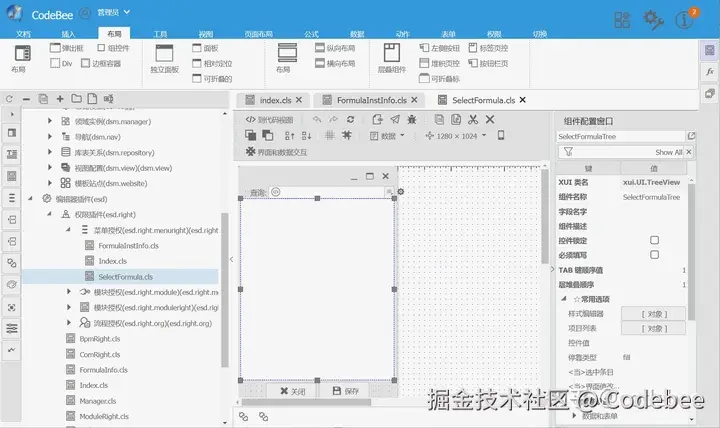Open the 插入 ribbon tab
The image size is (720, 428).
pyautogui.click(x=68, y=34)
